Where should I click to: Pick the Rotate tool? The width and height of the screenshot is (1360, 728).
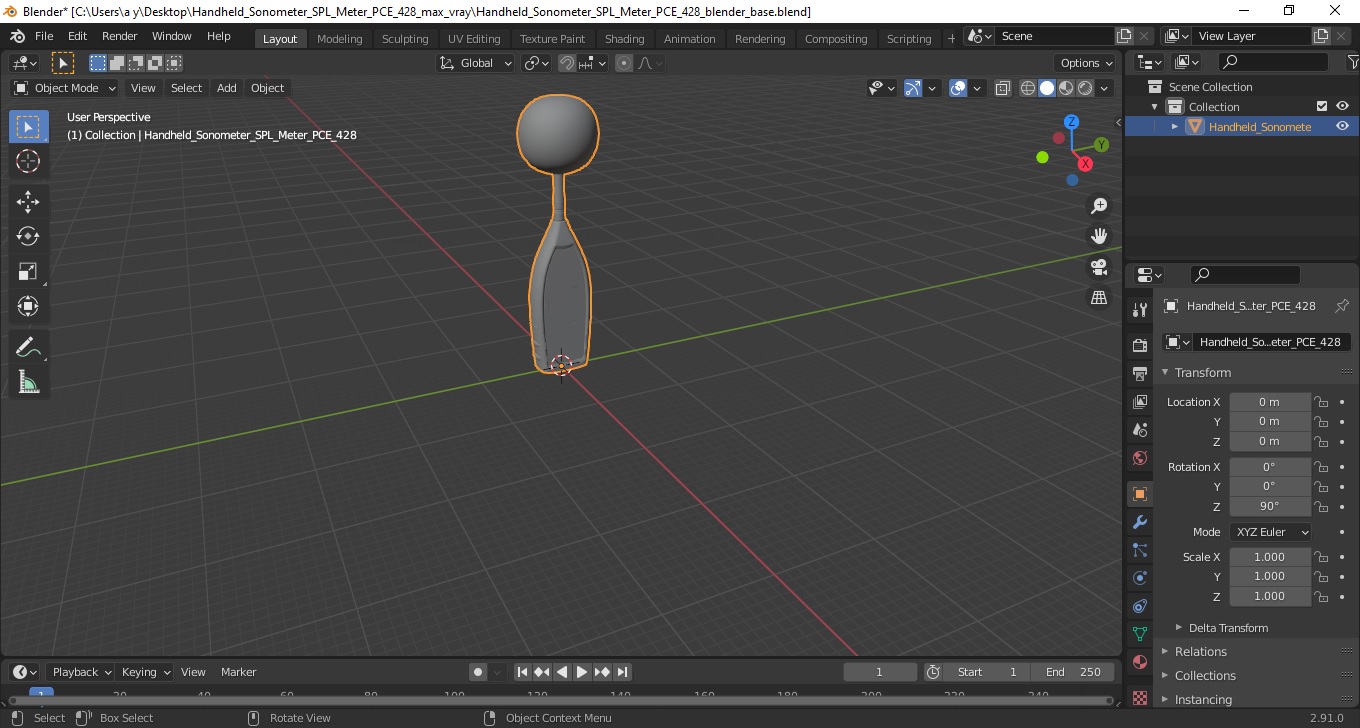(28, 237)
